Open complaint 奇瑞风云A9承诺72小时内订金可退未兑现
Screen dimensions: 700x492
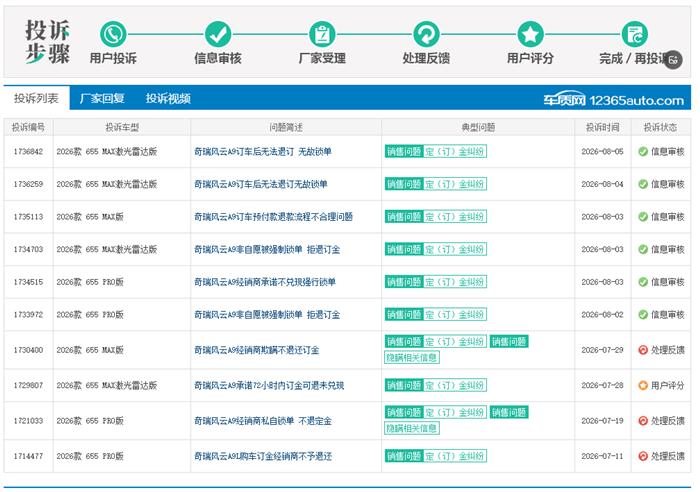(x=269, y=385)
